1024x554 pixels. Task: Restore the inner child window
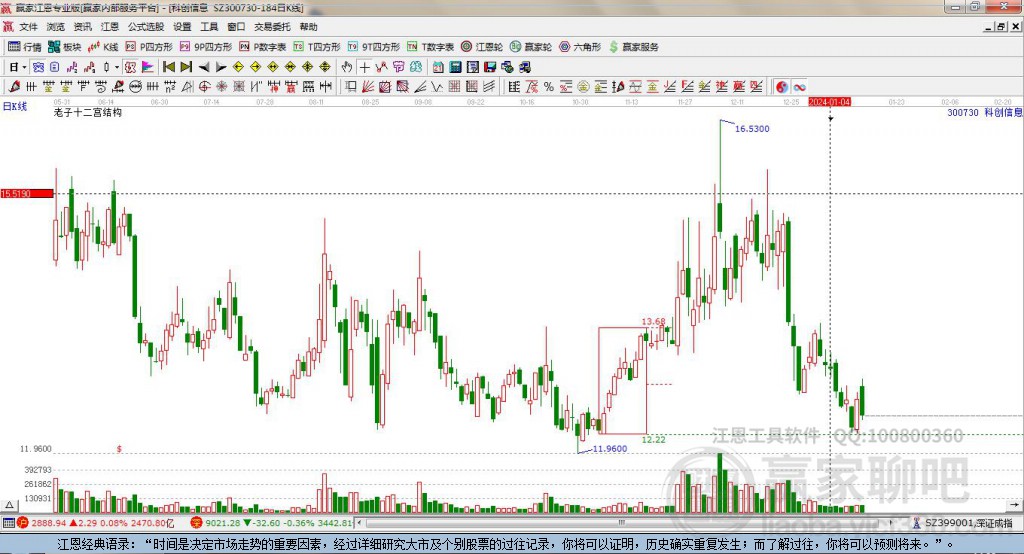coord(1001,27)
